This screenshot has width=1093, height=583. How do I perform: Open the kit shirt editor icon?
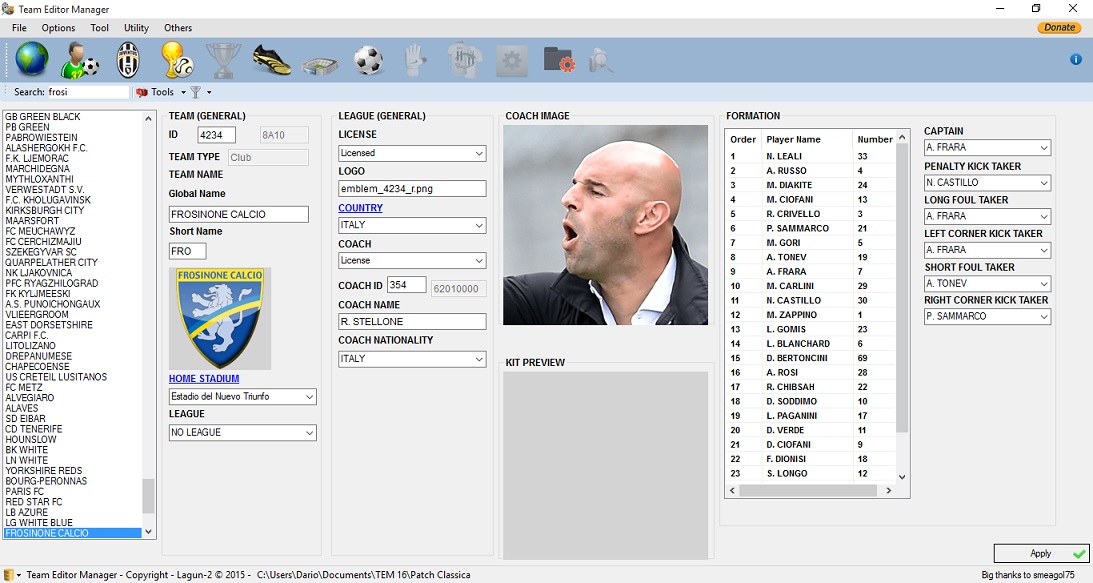point(464,60)
